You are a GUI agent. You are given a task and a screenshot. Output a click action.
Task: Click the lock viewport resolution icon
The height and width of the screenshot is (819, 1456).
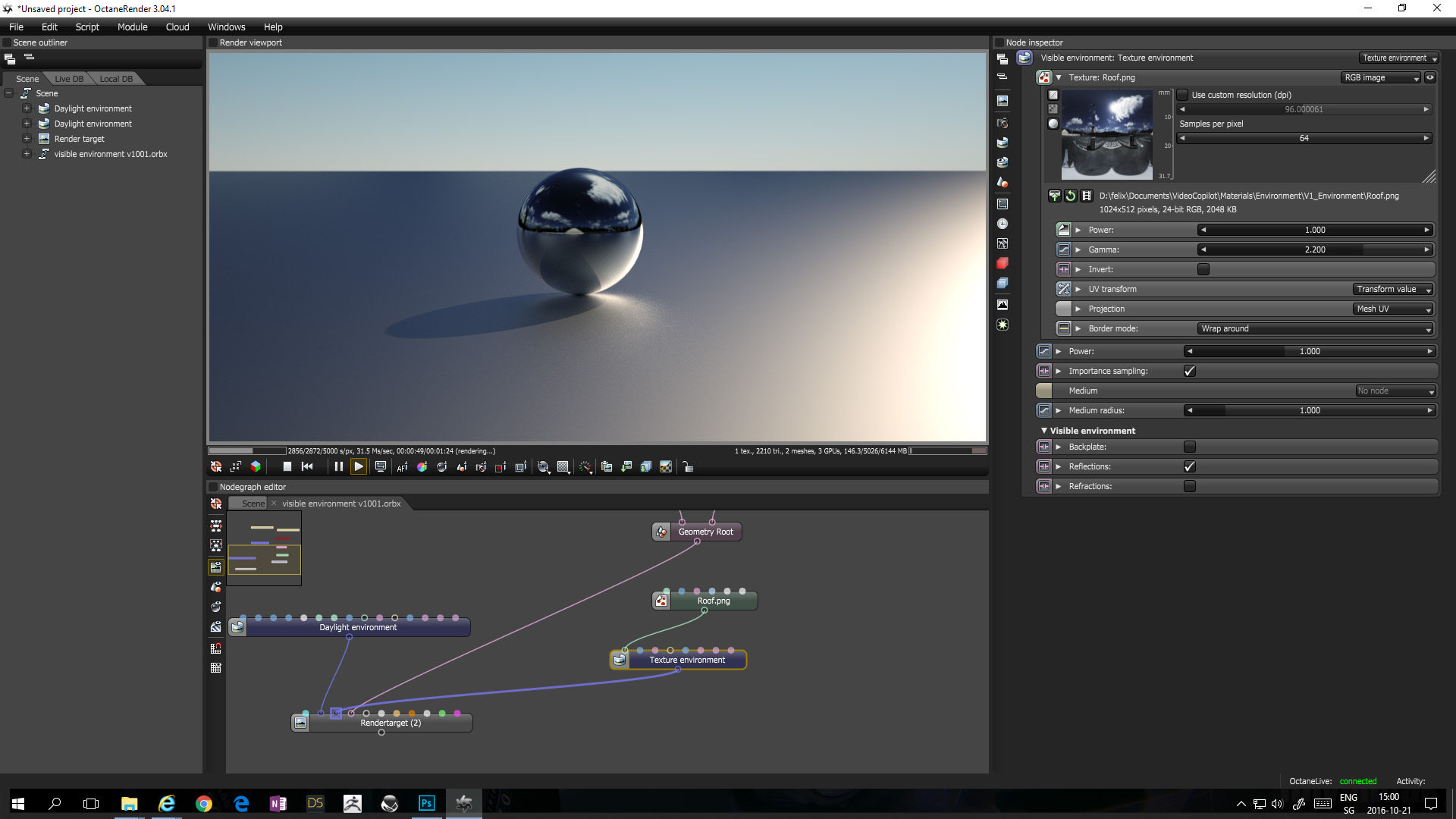[687, 466]
